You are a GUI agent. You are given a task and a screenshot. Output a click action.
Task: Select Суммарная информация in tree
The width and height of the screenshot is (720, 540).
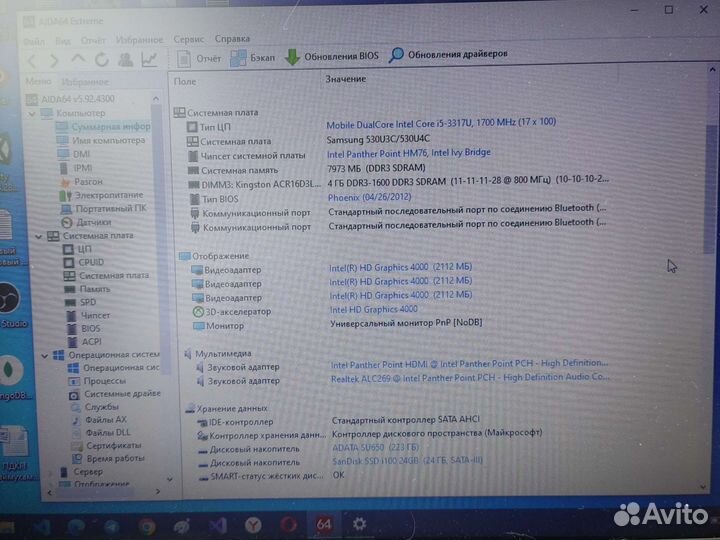coord(103,126)
